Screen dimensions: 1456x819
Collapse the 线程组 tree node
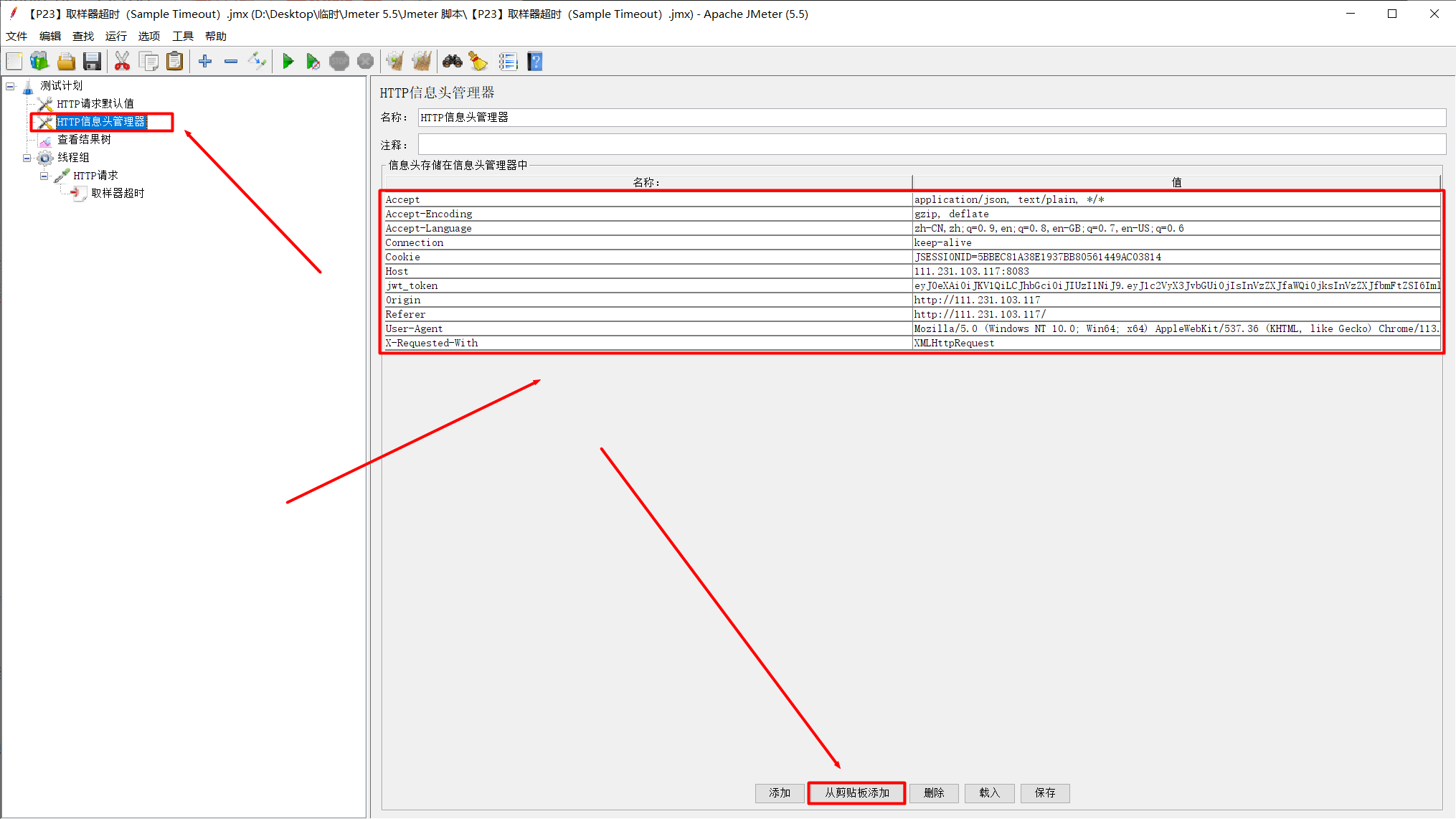coord(27,158)
